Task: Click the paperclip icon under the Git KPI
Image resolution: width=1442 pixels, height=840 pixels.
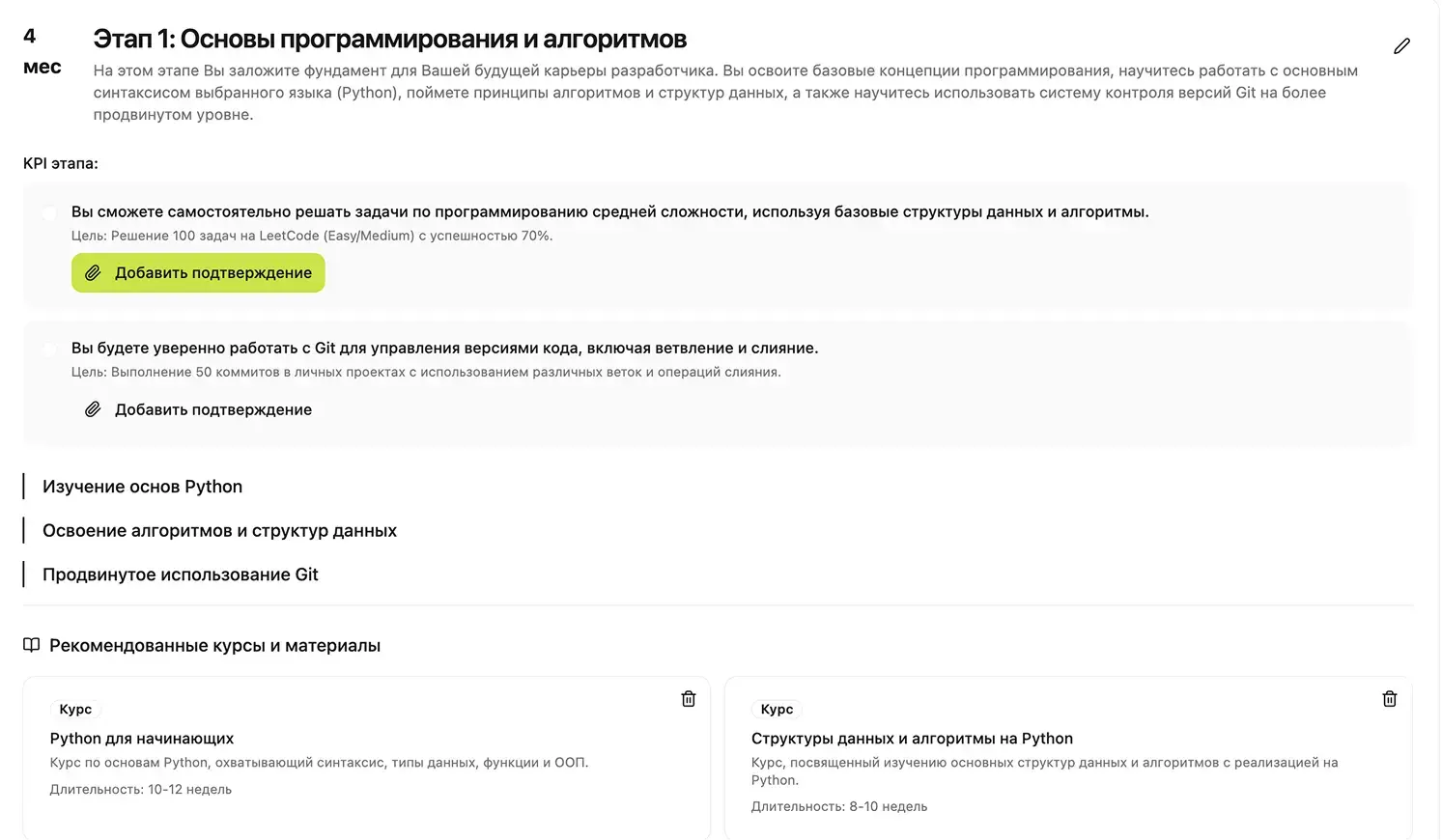Action: point(93,409)
